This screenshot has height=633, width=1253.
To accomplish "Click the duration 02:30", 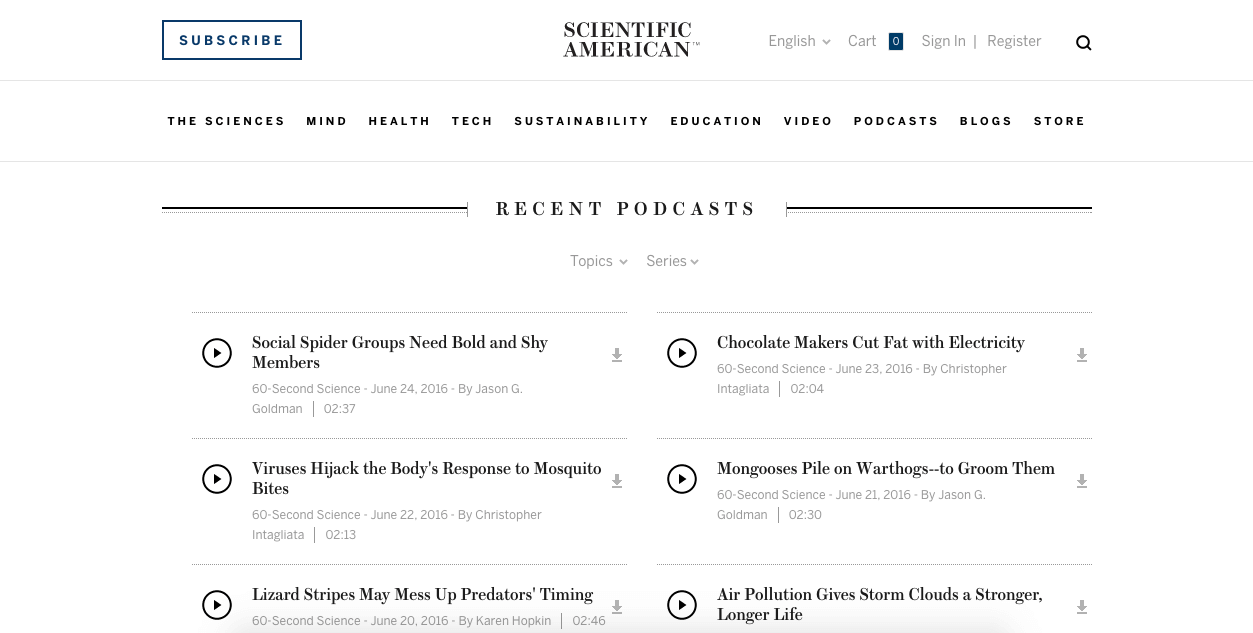I will pyautogui.click(x=805, y=515).
